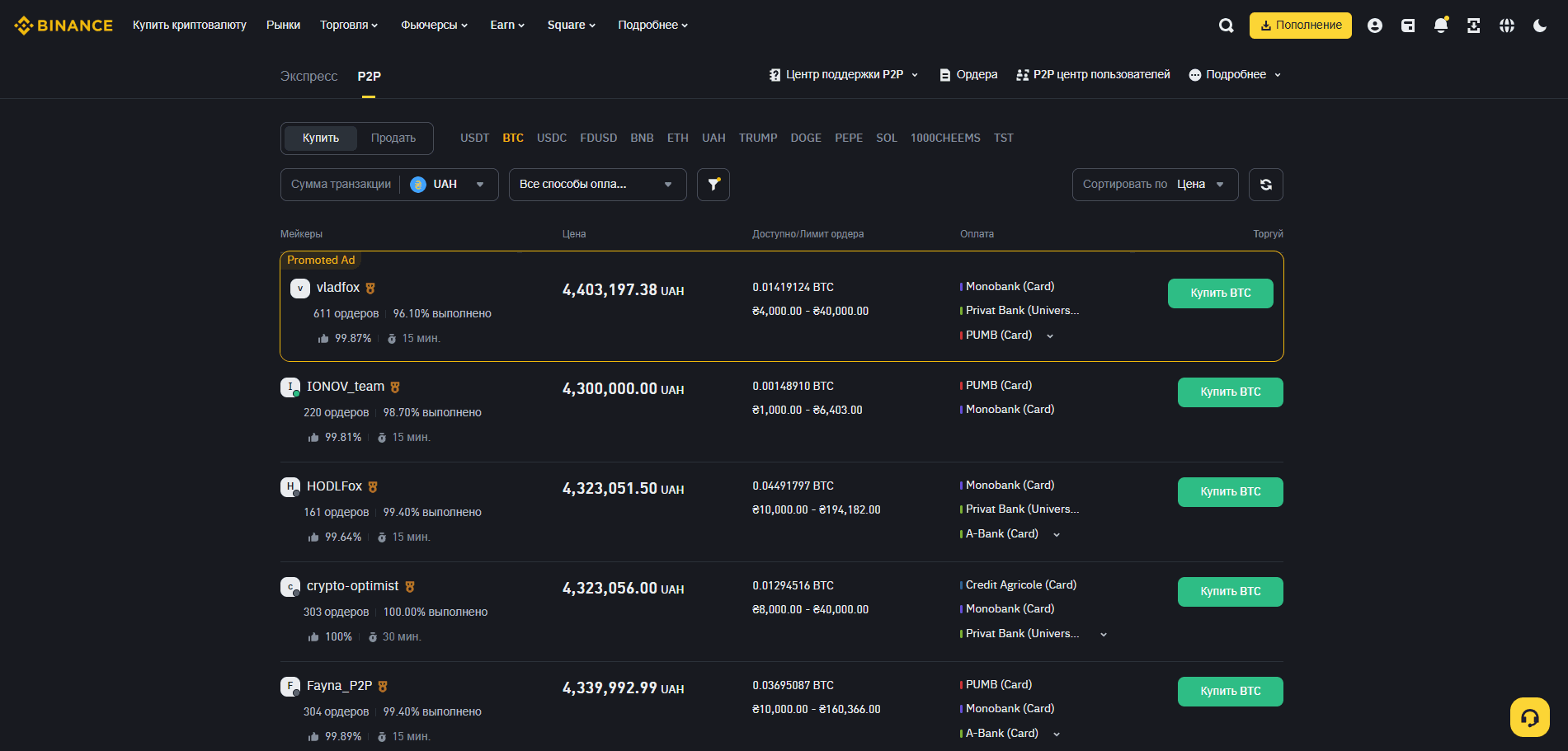
Task: Toggle the dark mode moon icon
Action: [x=1540, y=26]
